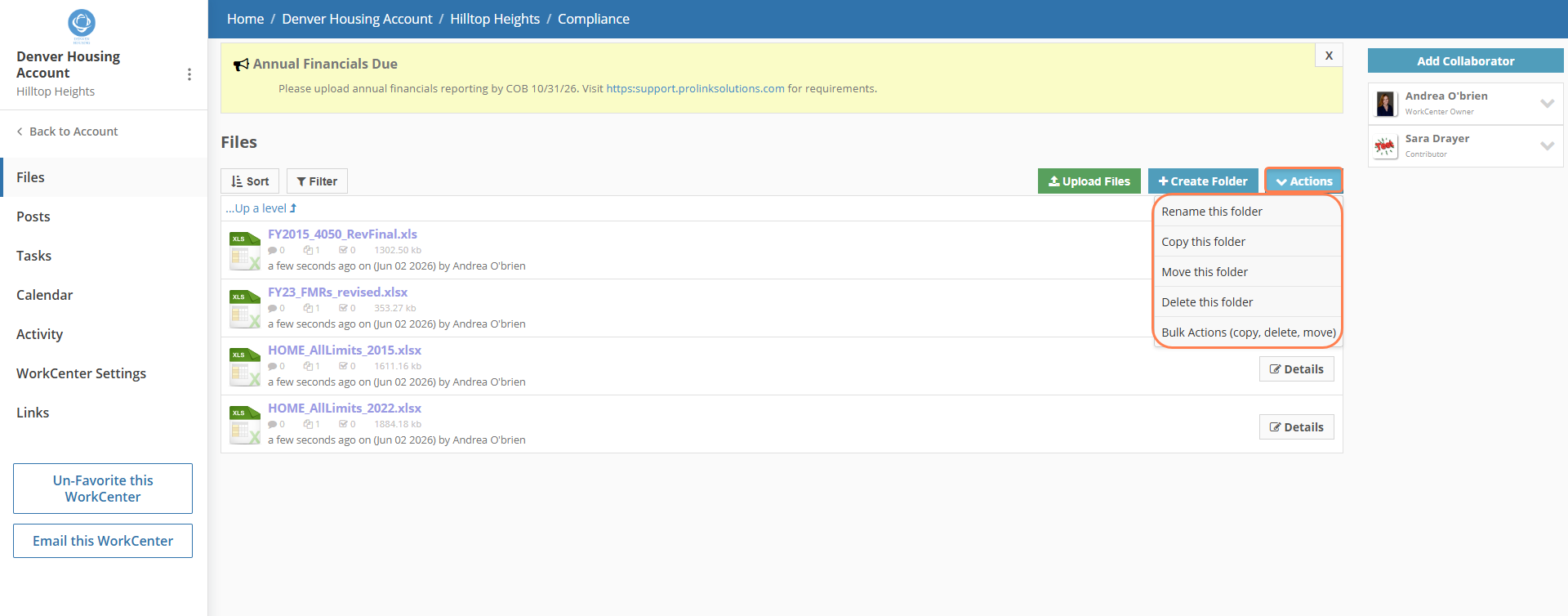Image resolution: width=1568 pixels, height=616 pixels.
Task: Open support.prolinksolutions.com link
Action: (x=695, y=89)
